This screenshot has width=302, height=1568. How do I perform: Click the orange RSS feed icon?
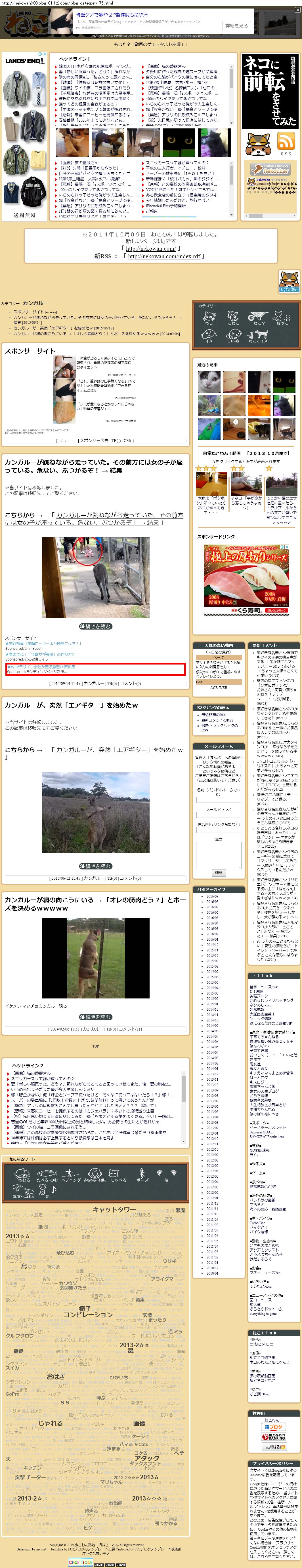tap(286, 141)
